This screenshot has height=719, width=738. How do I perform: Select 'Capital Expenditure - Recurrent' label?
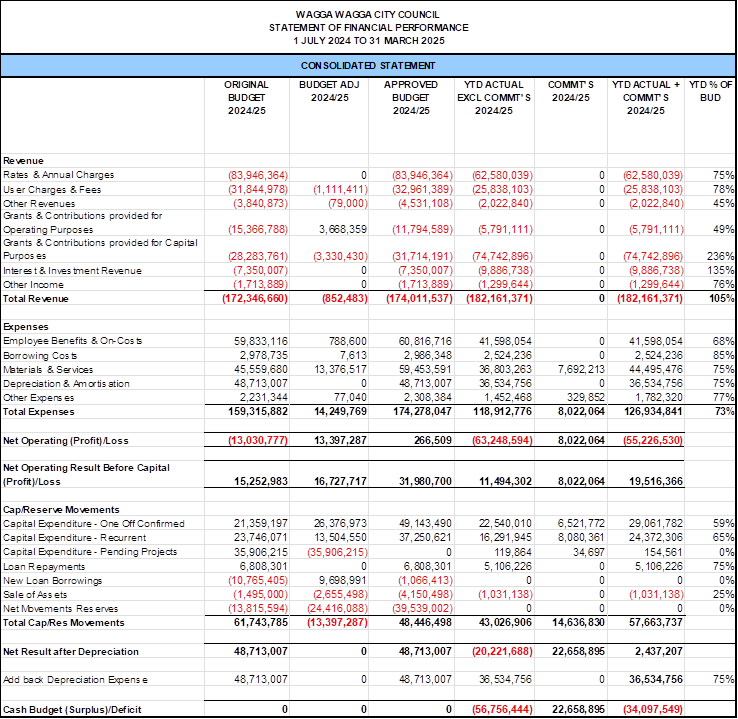(x=74, y=538)
